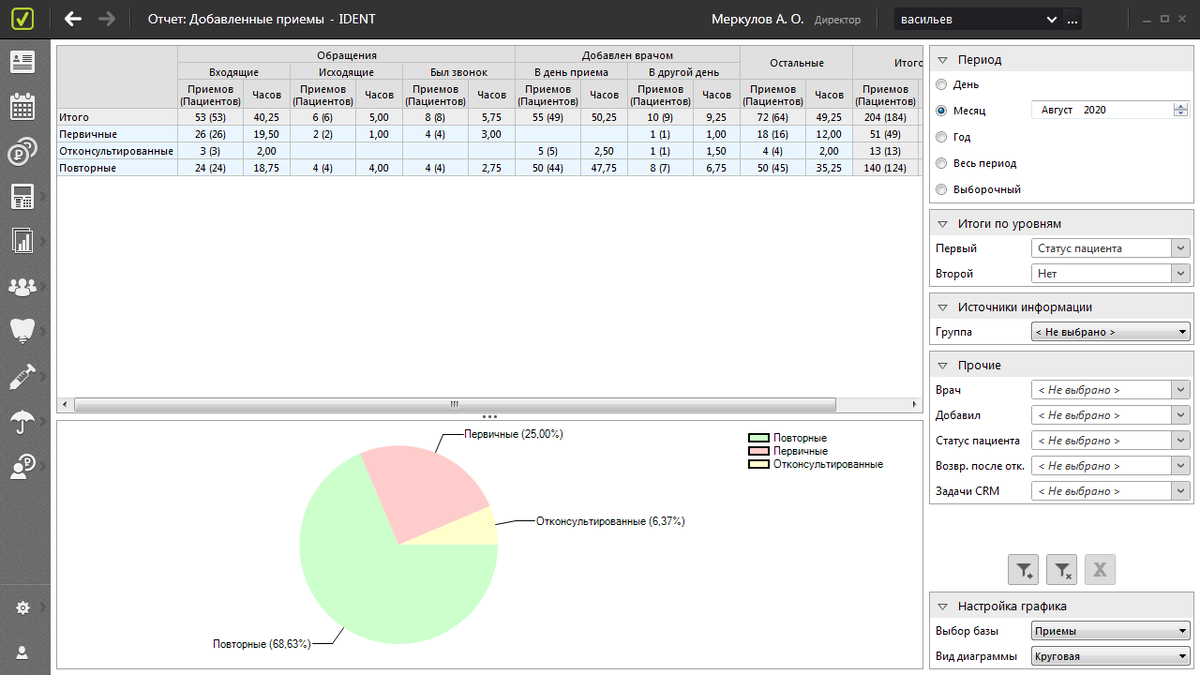
Task: Open the ruble coins finance icon
Action: click(x=22, y=153)
